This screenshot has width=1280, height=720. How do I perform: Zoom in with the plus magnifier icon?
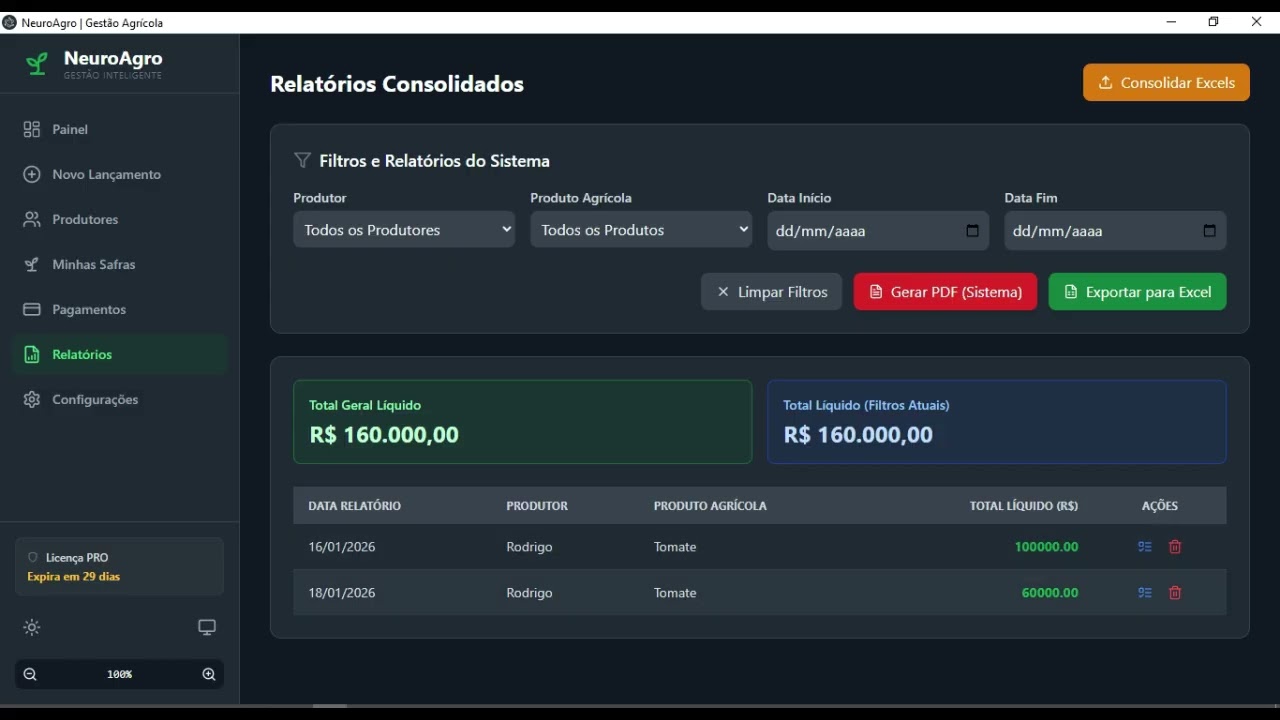pyautogui.click(x=209, y=674)
